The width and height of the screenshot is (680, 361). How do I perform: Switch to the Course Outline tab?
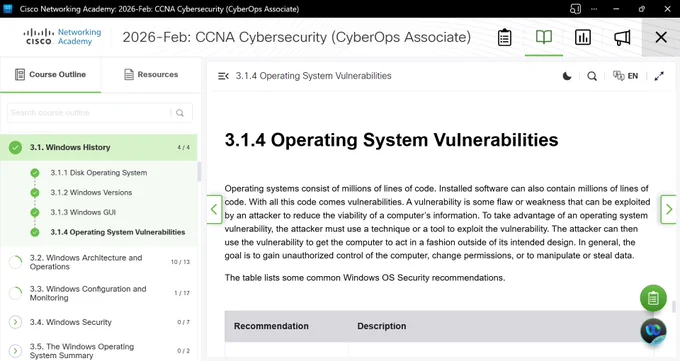click(50, 75)
